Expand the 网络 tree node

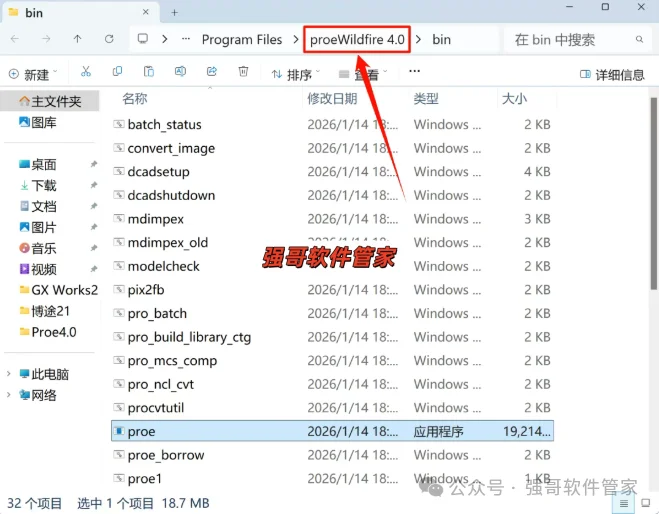coord(8,395)
